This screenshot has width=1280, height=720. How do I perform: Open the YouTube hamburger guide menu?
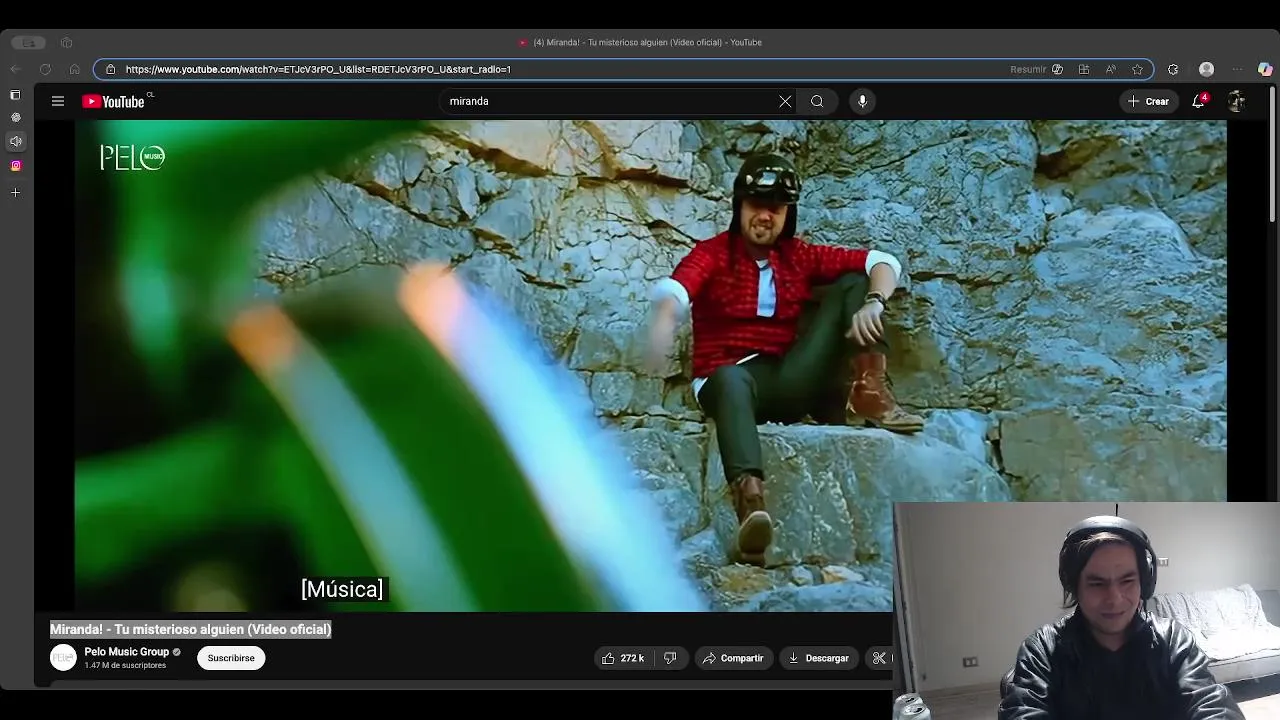58,101
